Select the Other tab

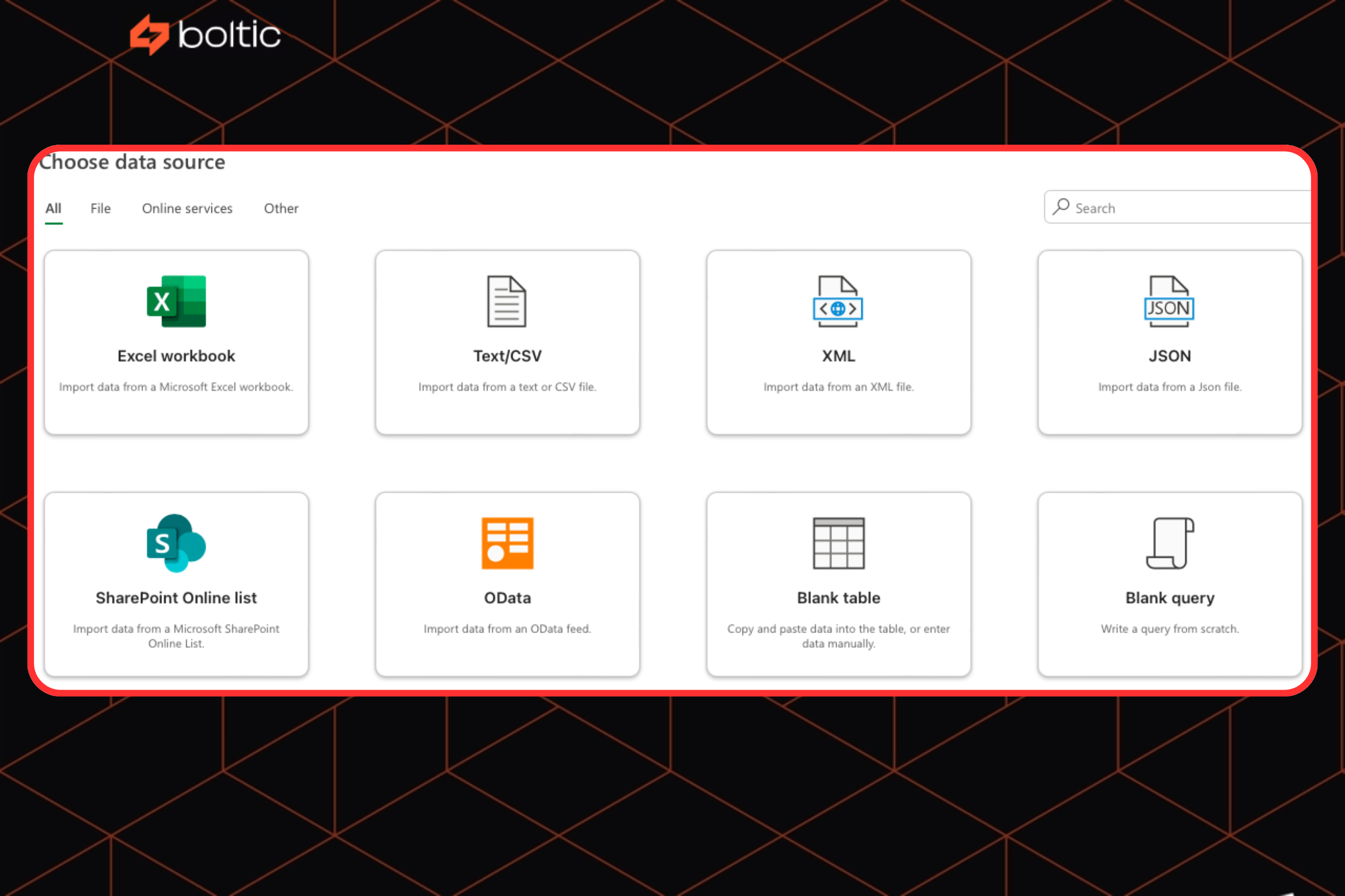pyautogui.click(x=281, y=209)
